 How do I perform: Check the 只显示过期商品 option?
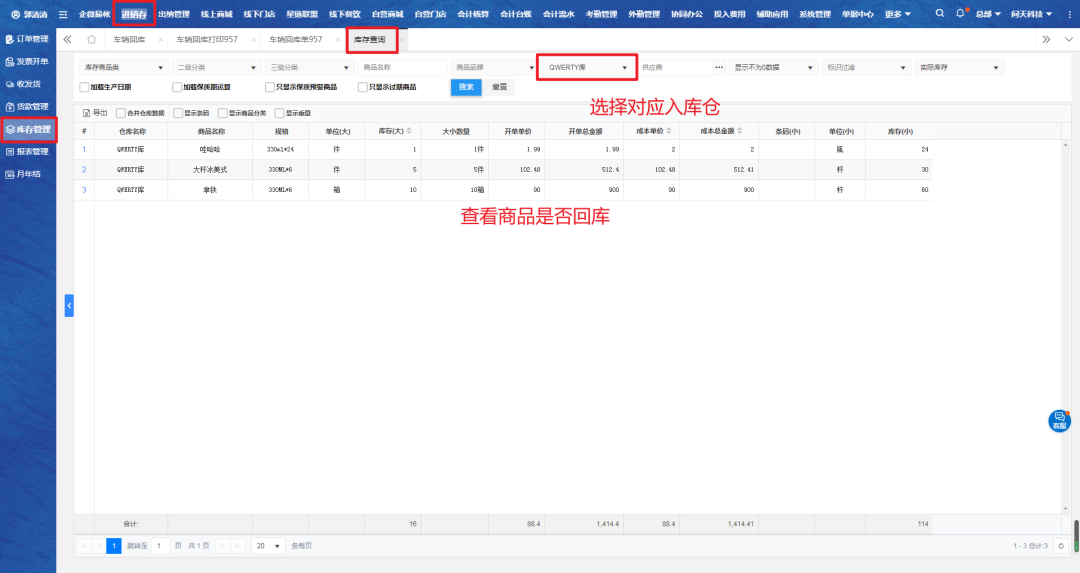pos(362,87)
